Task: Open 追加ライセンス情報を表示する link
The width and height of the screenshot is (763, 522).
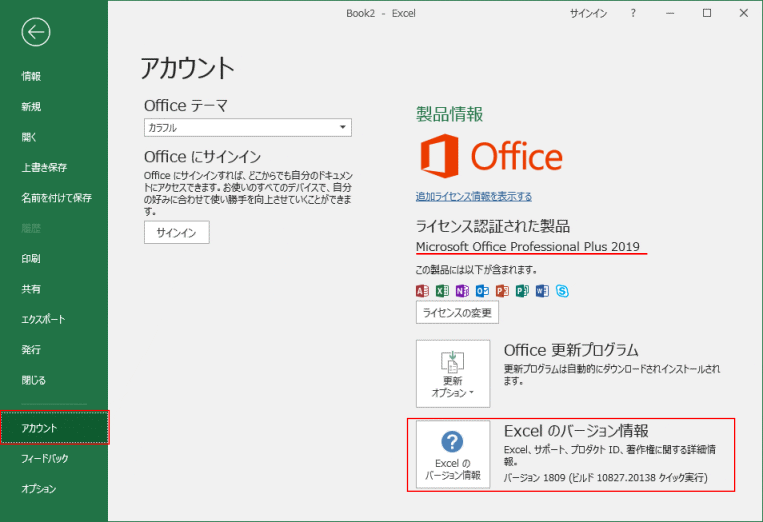Action: [x=474, y=197]
